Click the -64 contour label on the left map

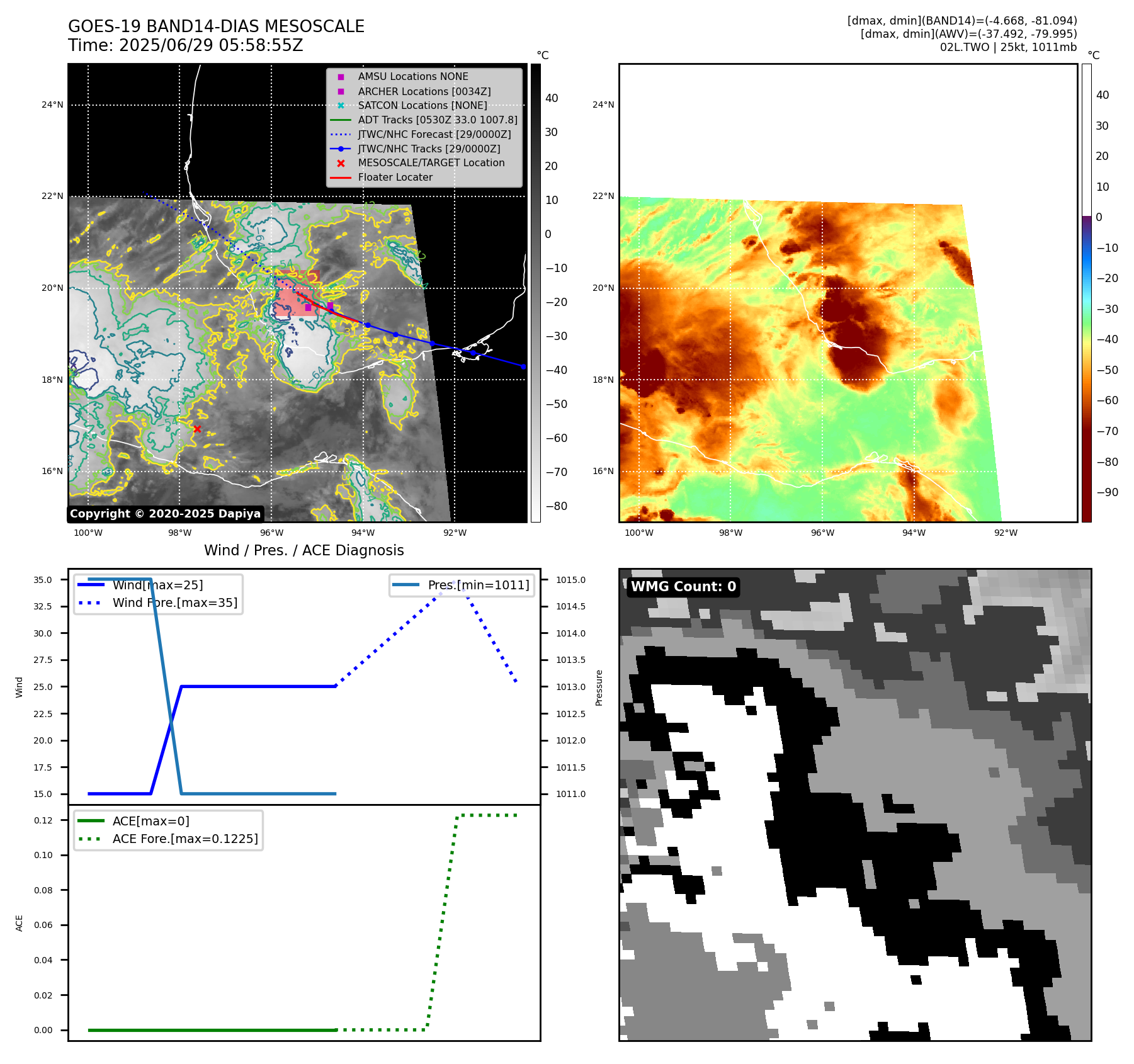pyautogui.click(x=317, y=375)
